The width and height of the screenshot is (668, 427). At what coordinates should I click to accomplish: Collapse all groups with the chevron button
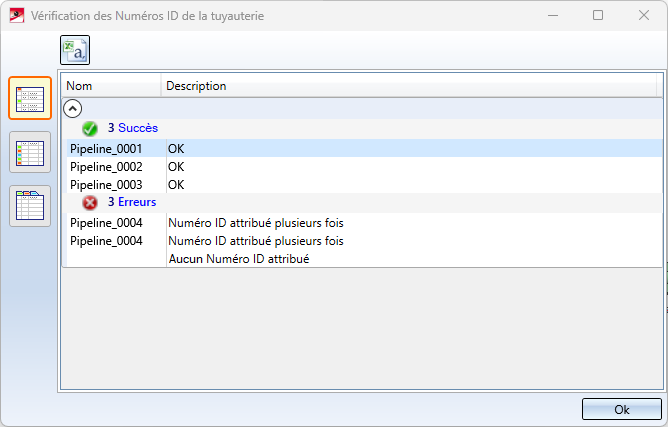[x=73, y=108]
